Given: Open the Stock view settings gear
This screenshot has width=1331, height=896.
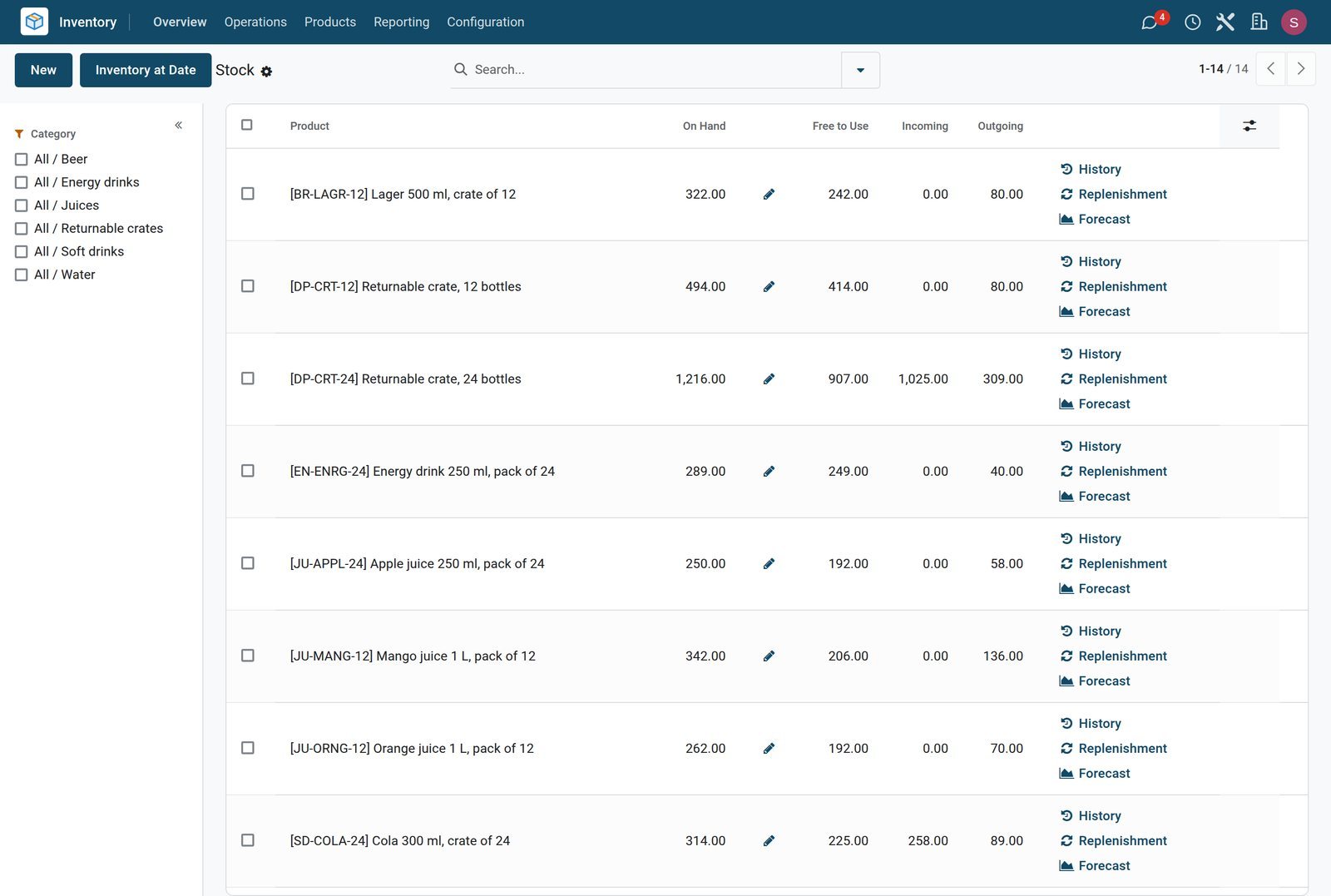Looking at the screenshot, I should [266, 72].
